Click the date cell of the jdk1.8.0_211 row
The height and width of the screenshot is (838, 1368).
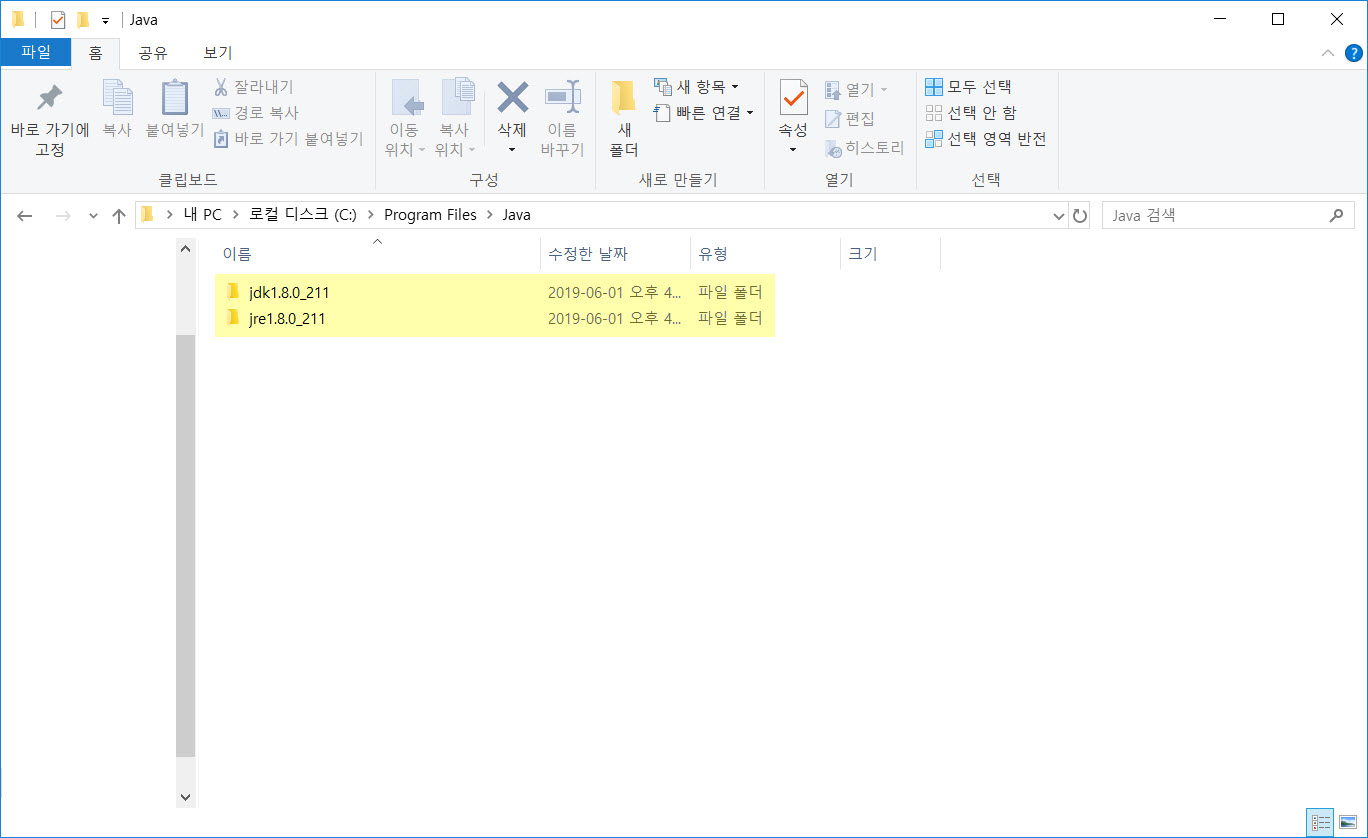coord(615,292)
